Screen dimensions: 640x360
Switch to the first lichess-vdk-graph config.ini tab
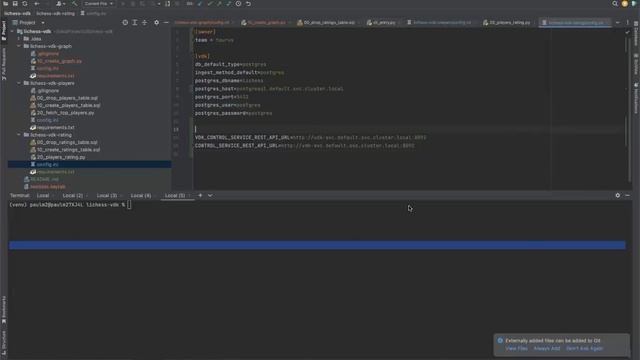(202, 22)
